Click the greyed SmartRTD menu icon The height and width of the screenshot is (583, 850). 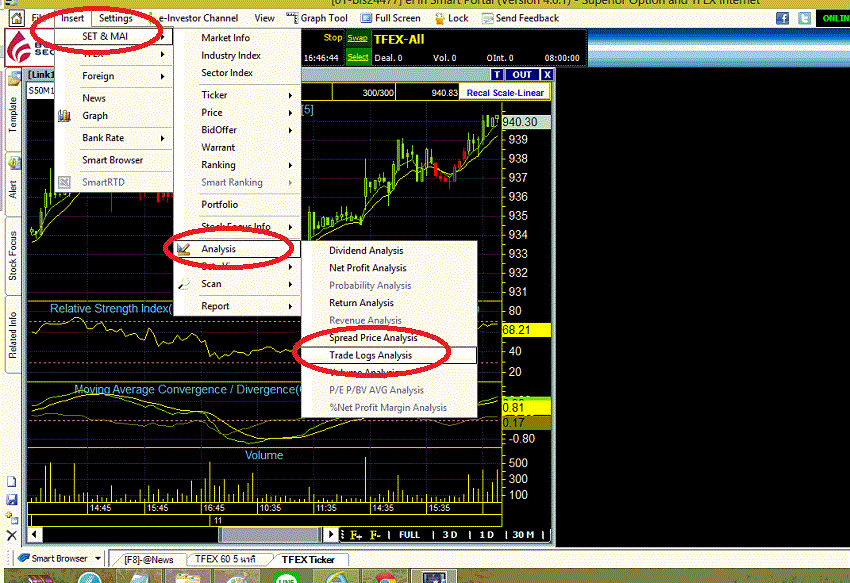click(x=65, y=182)
